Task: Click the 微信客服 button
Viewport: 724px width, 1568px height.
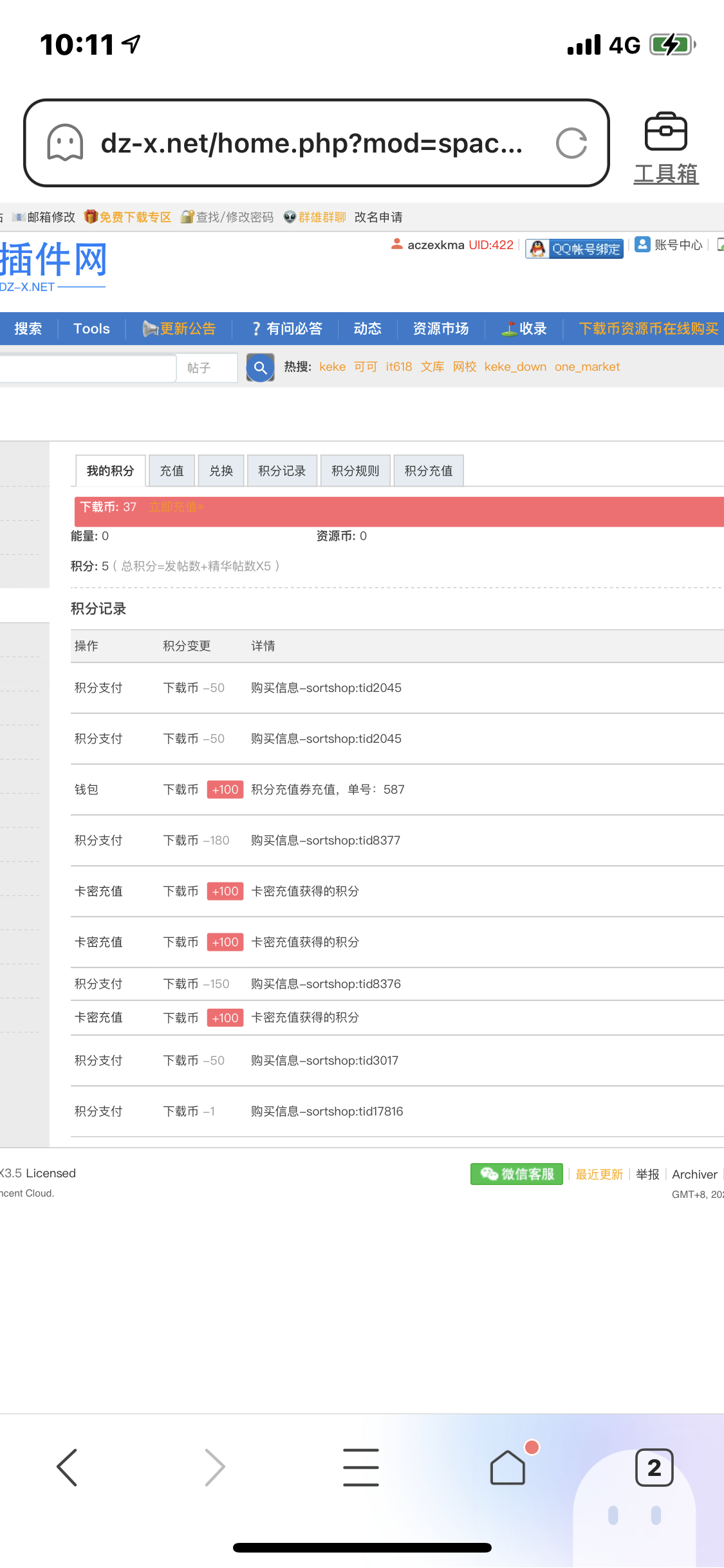Action: [517, 1174]
